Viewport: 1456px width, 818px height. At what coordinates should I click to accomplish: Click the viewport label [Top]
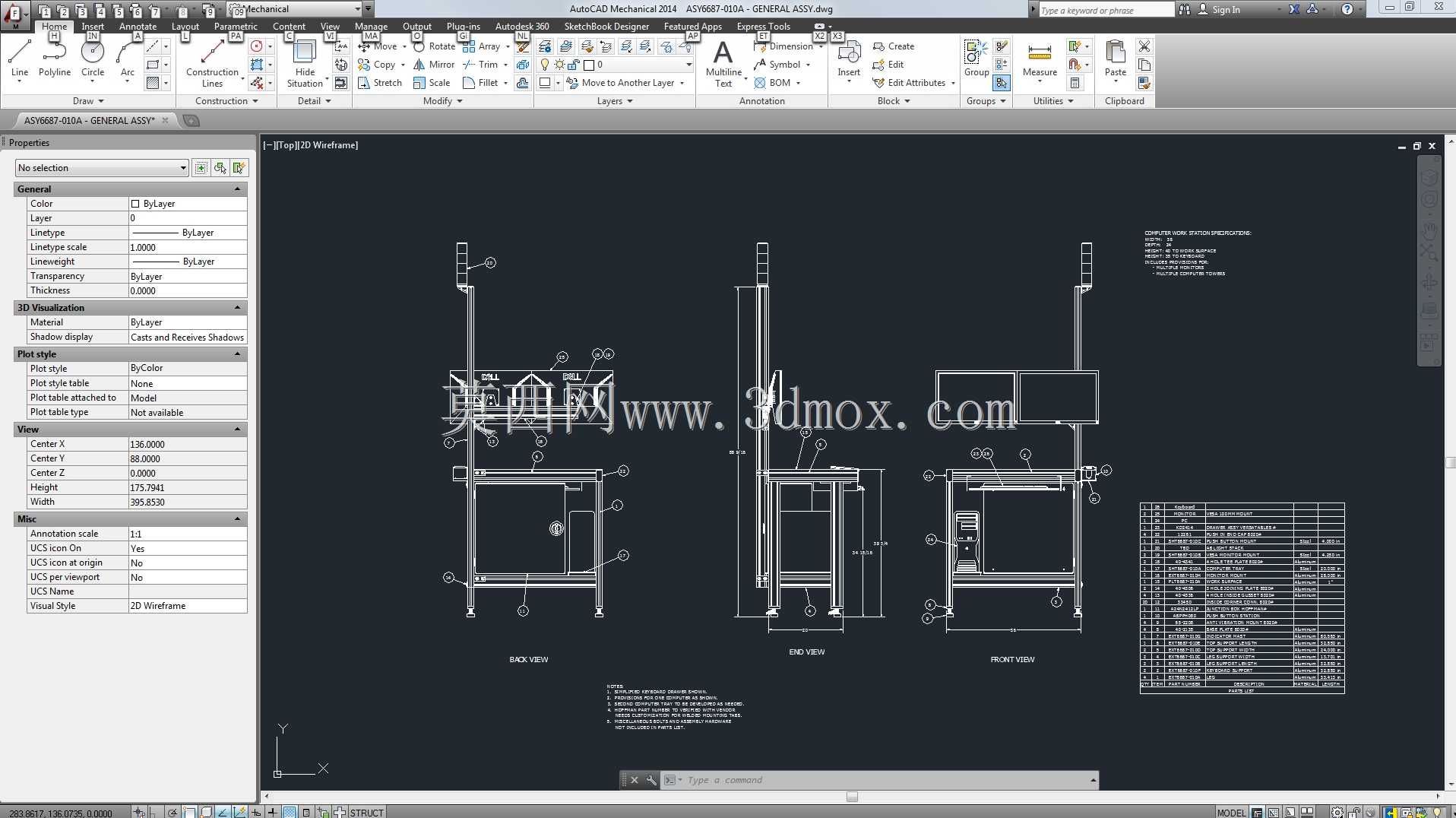pos(286,145)
